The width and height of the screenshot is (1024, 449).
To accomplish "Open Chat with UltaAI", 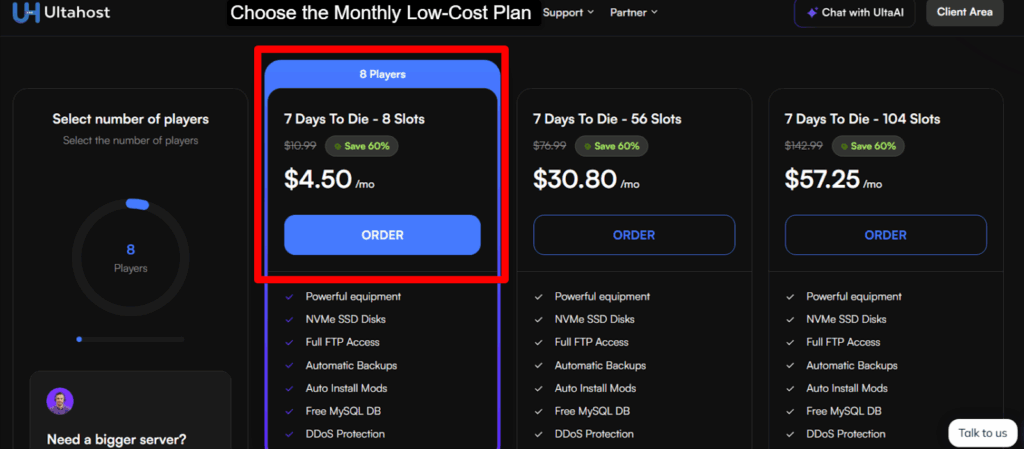I will click(x=855, y=13).
